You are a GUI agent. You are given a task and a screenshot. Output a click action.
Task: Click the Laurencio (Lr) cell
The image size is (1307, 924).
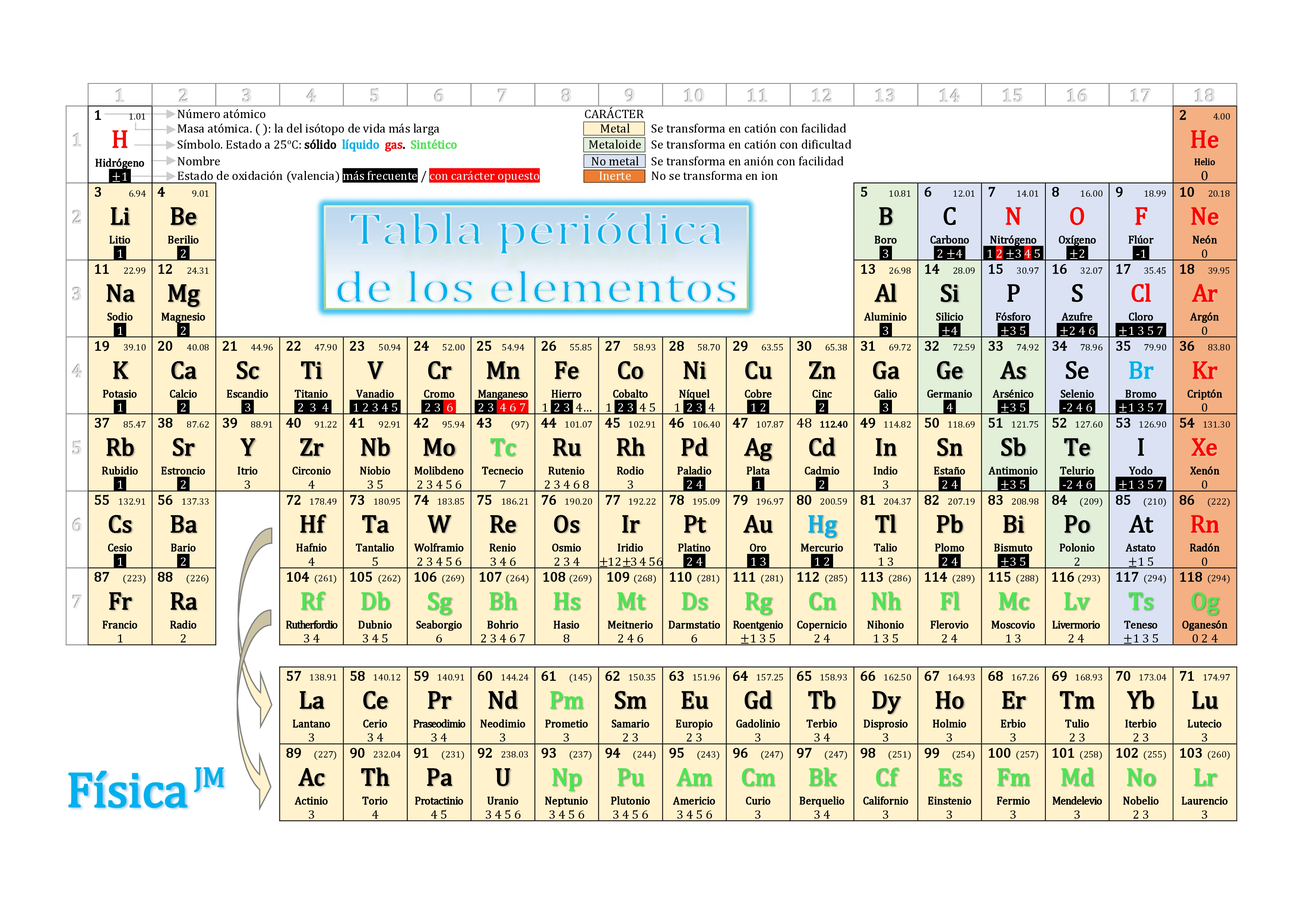1205,782
